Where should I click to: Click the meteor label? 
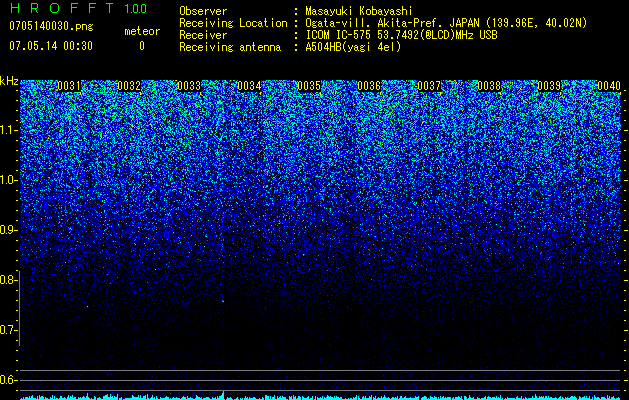[x=142, y=31]
